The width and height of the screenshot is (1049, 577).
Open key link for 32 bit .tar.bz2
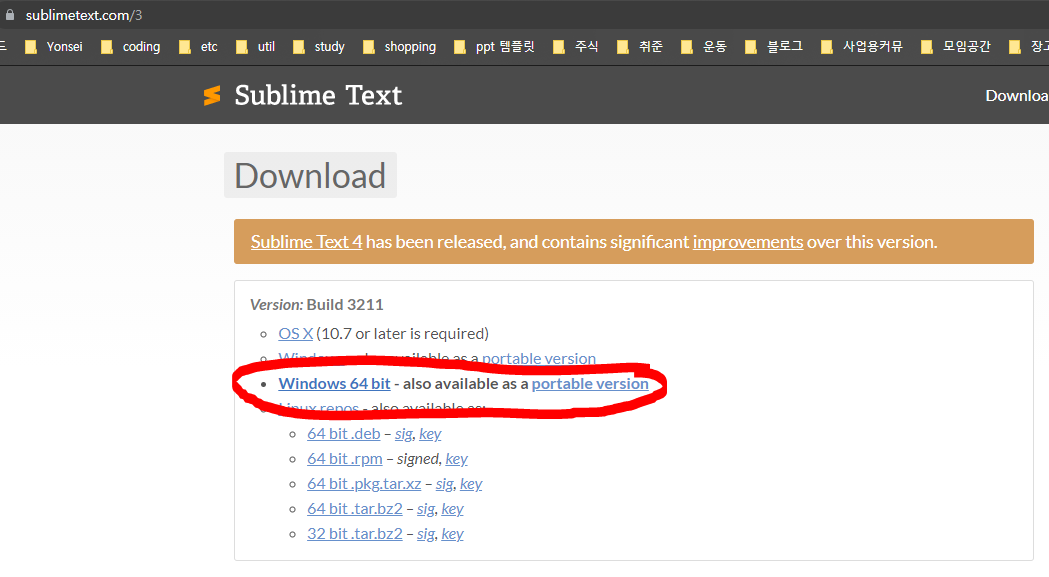[452, 533]
